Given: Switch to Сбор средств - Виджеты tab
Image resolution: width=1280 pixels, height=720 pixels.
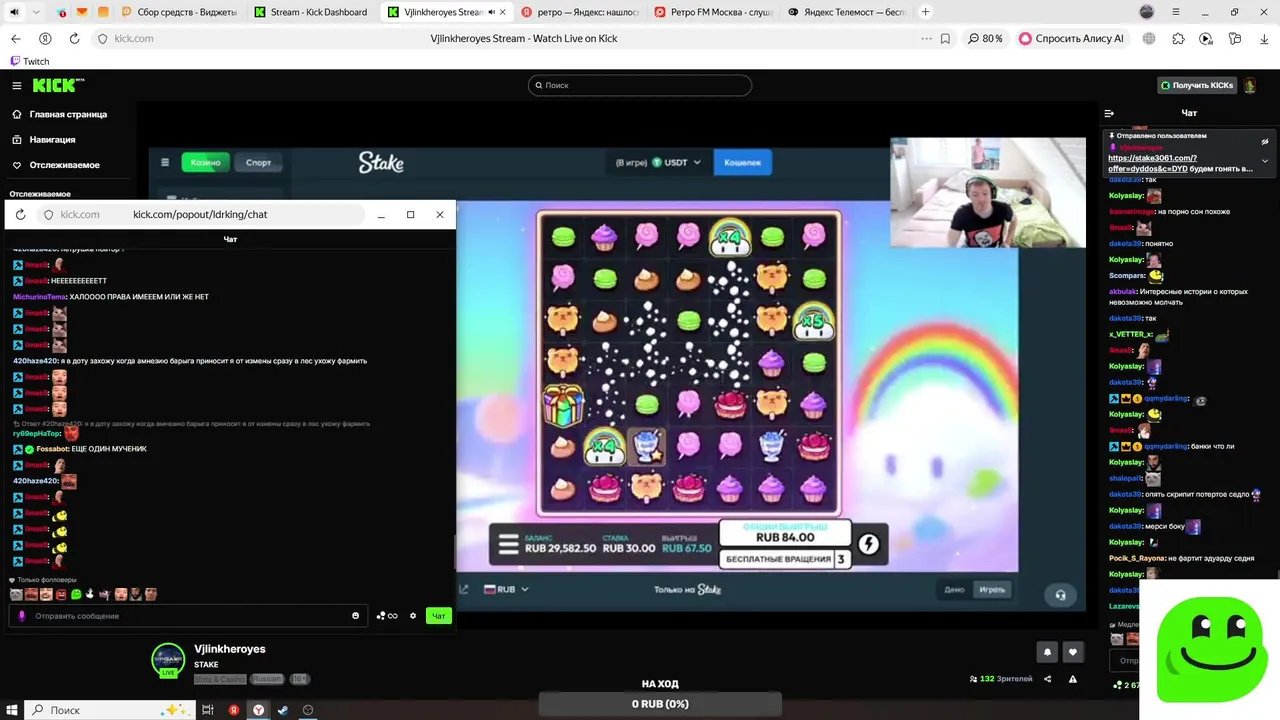Looking at the screenshot, I should pos(178,12).
